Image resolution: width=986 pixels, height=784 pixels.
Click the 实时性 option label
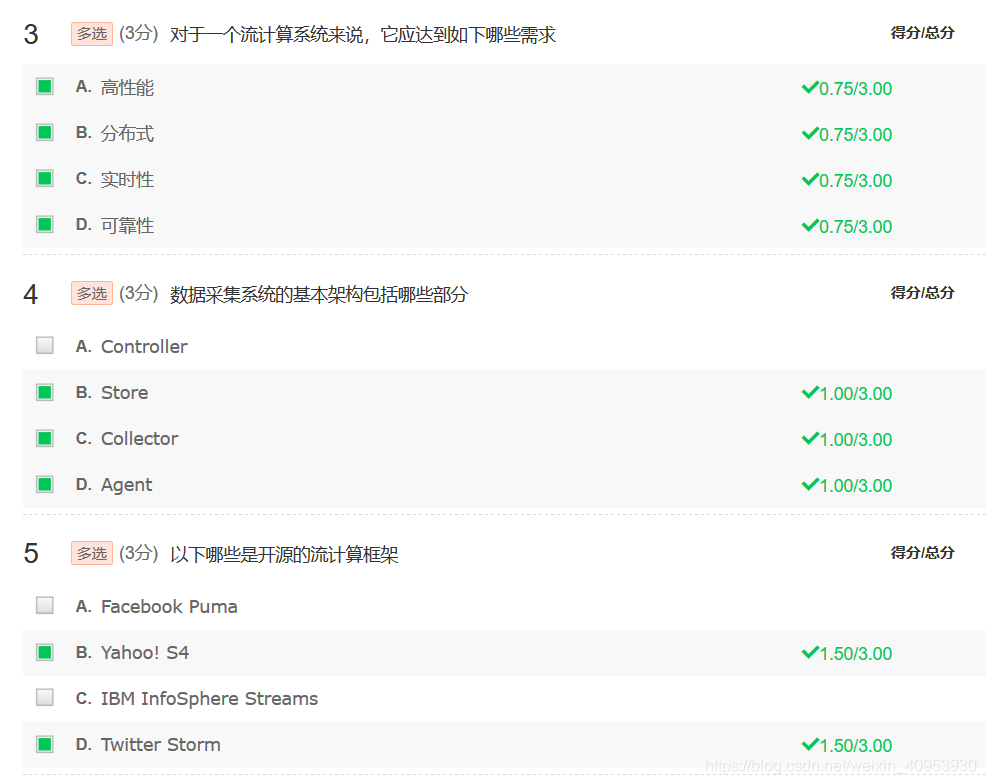[x=127, y=180]
